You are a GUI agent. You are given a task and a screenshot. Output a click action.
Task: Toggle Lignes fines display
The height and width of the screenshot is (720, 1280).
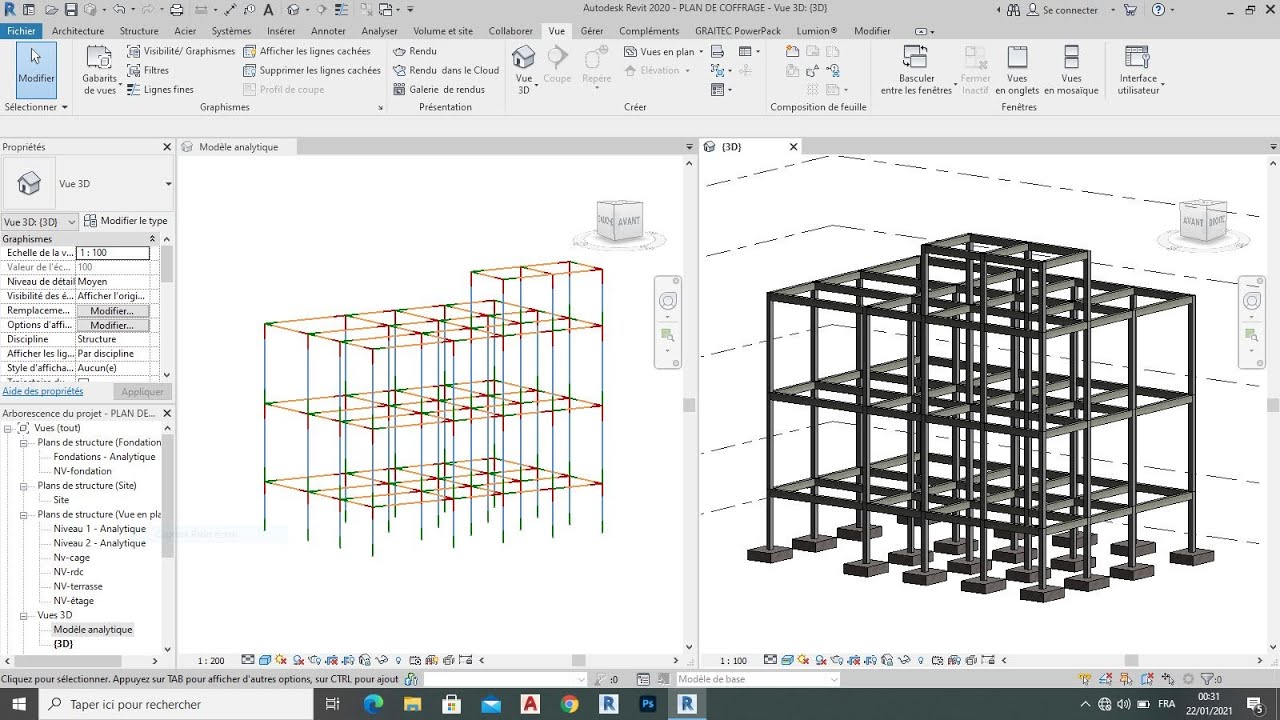pos(160,89)
